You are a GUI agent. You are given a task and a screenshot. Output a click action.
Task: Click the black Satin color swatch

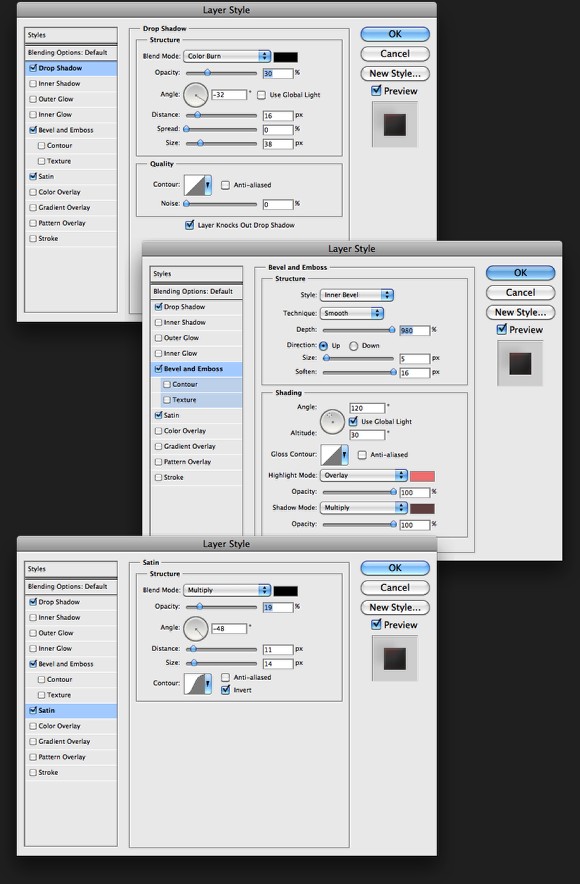pos(286,591)
